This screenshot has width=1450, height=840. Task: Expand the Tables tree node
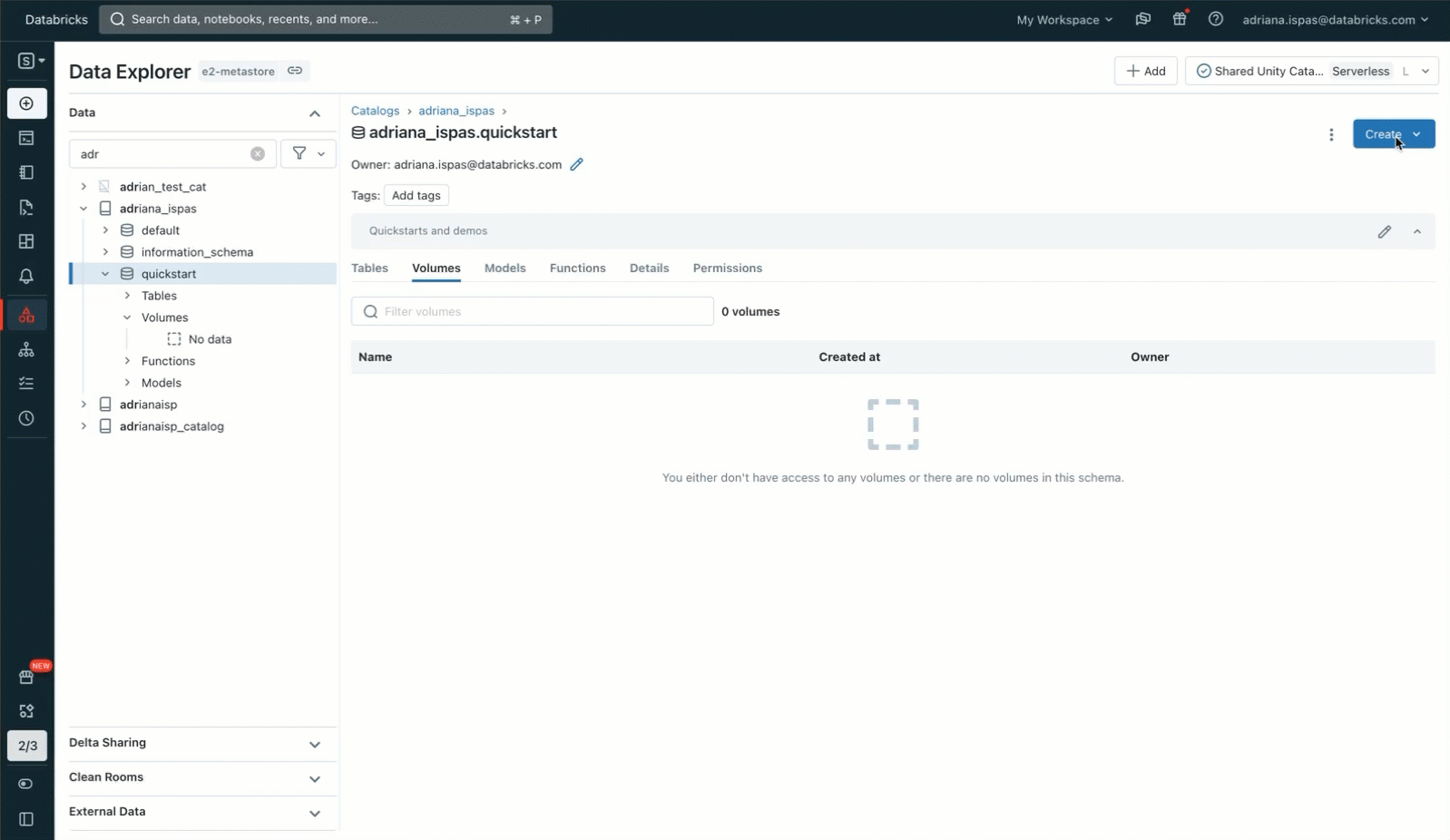[x=127, y=296]
